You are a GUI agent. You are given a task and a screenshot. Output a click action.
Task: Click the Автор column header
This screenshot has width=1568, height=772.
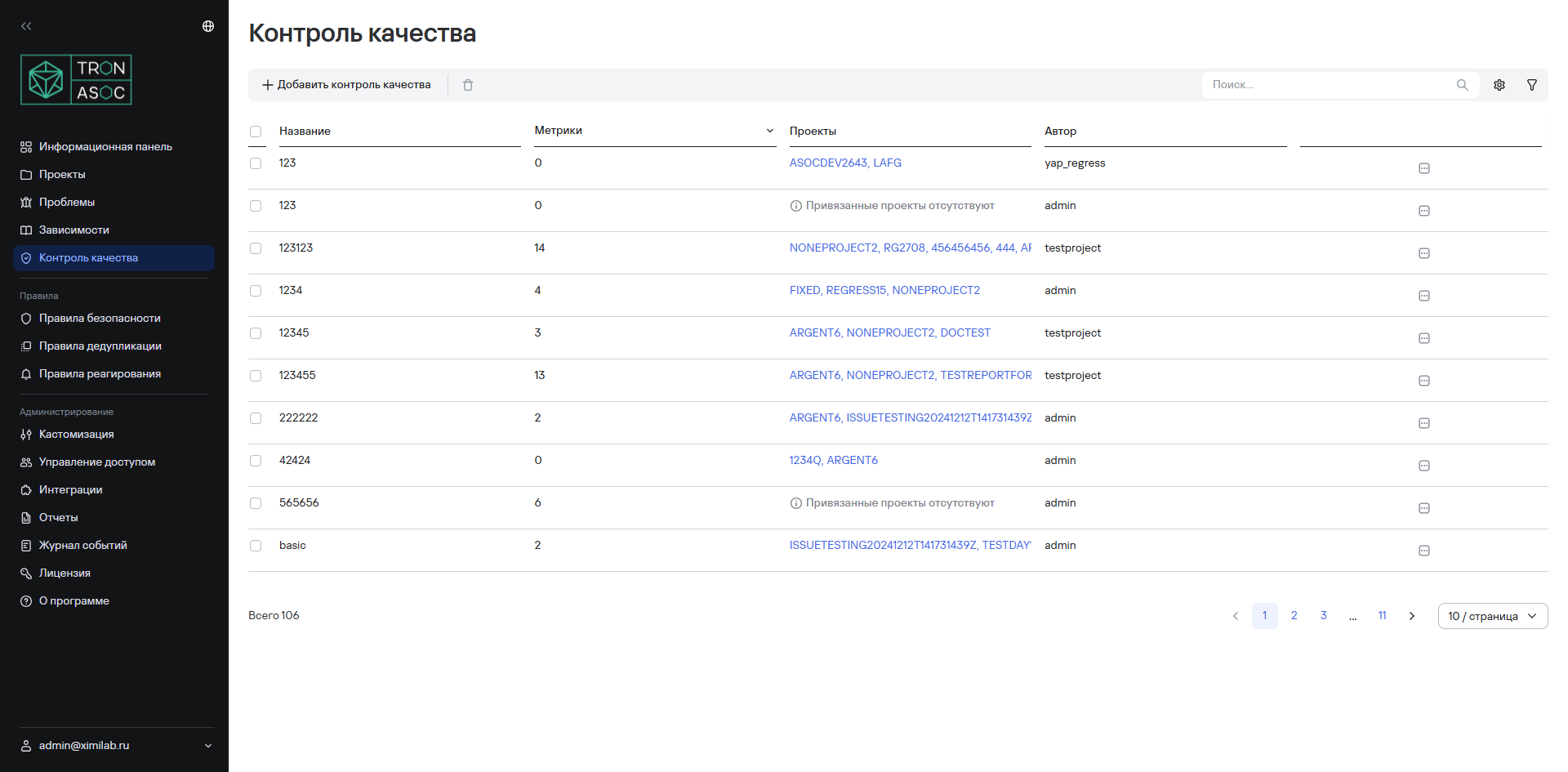pyautogui.click(x=1060, y=132)
